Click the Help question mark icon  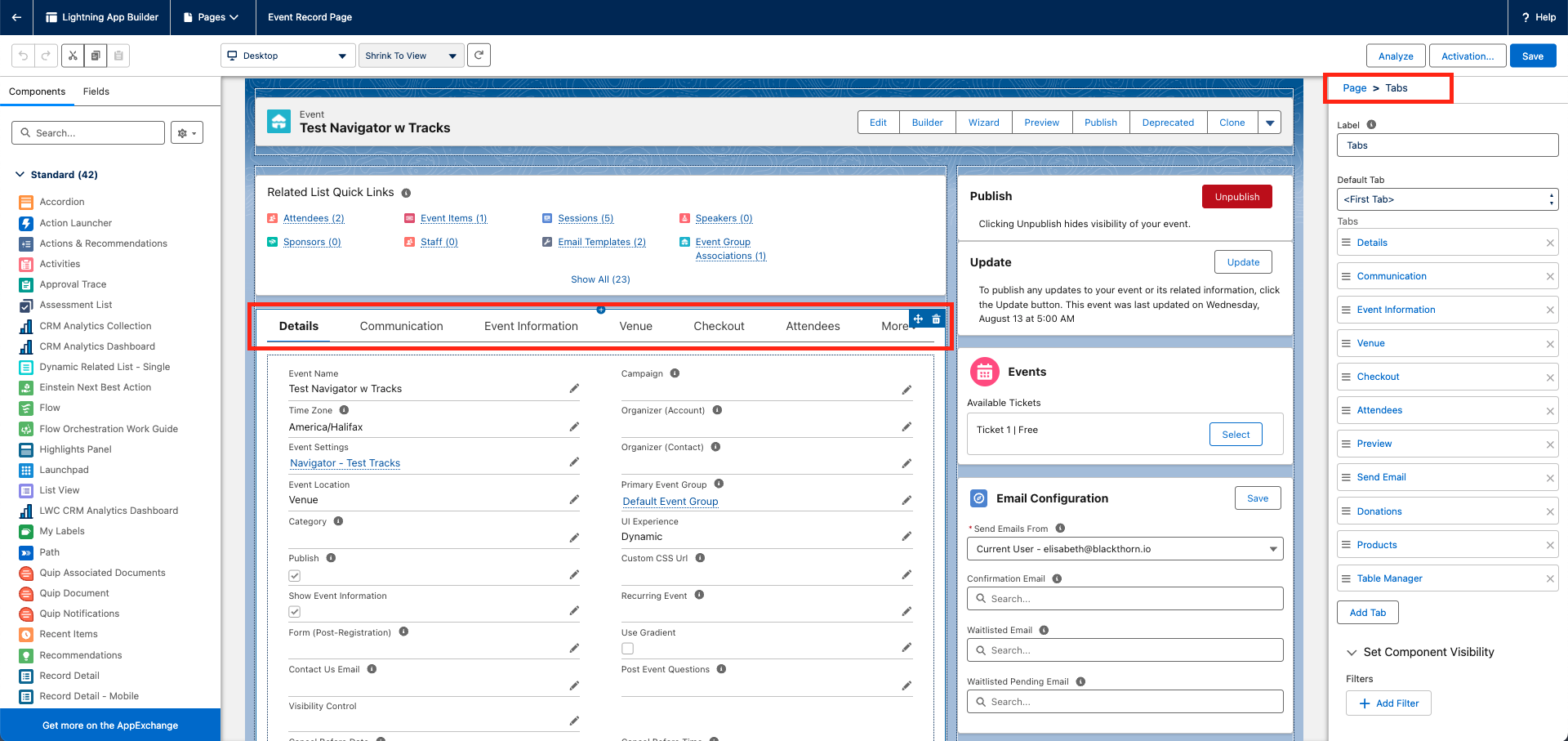[1526, 17]
